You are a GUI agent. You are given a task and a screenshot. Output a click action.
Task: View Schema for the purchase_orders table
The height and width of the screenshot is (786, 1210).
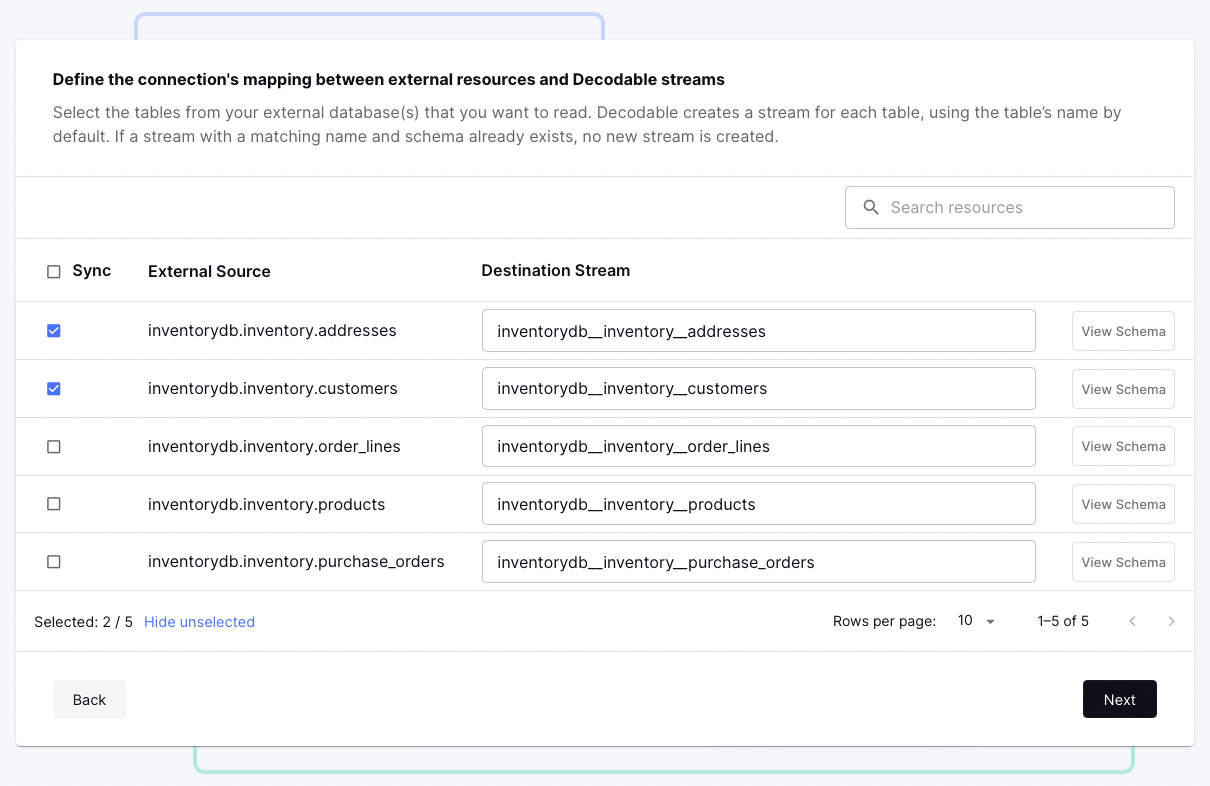pos(1123,561)
